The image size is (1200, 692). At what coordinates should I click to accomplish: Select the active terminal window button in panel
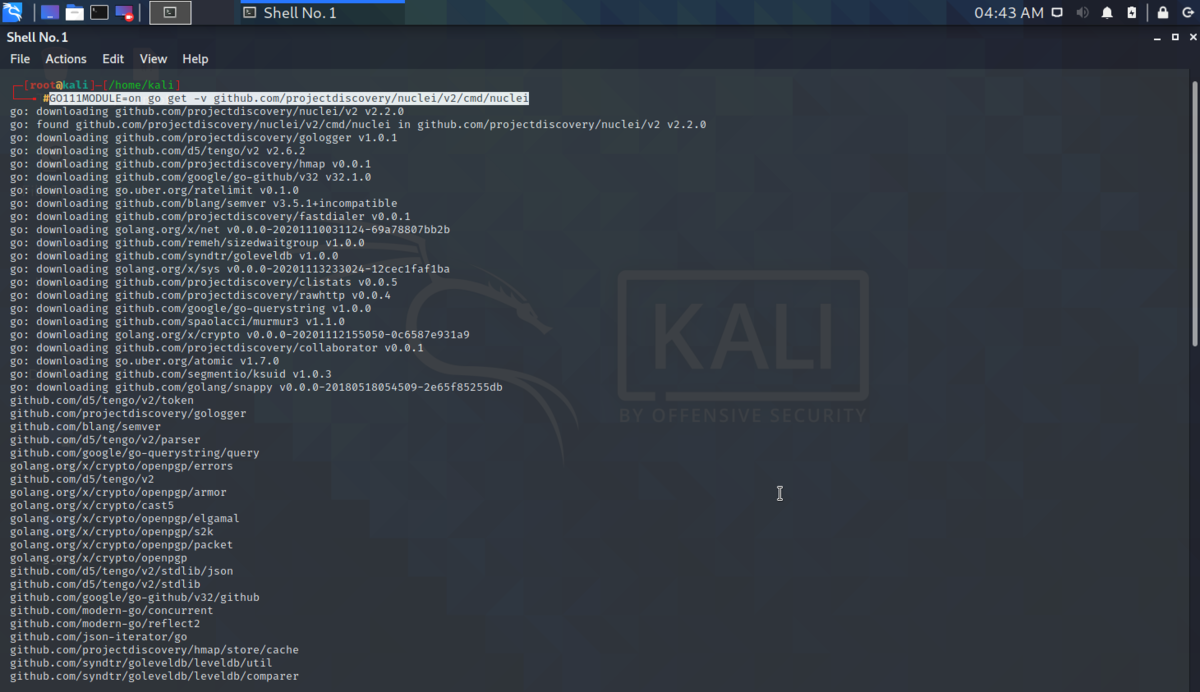click(170, 13)
